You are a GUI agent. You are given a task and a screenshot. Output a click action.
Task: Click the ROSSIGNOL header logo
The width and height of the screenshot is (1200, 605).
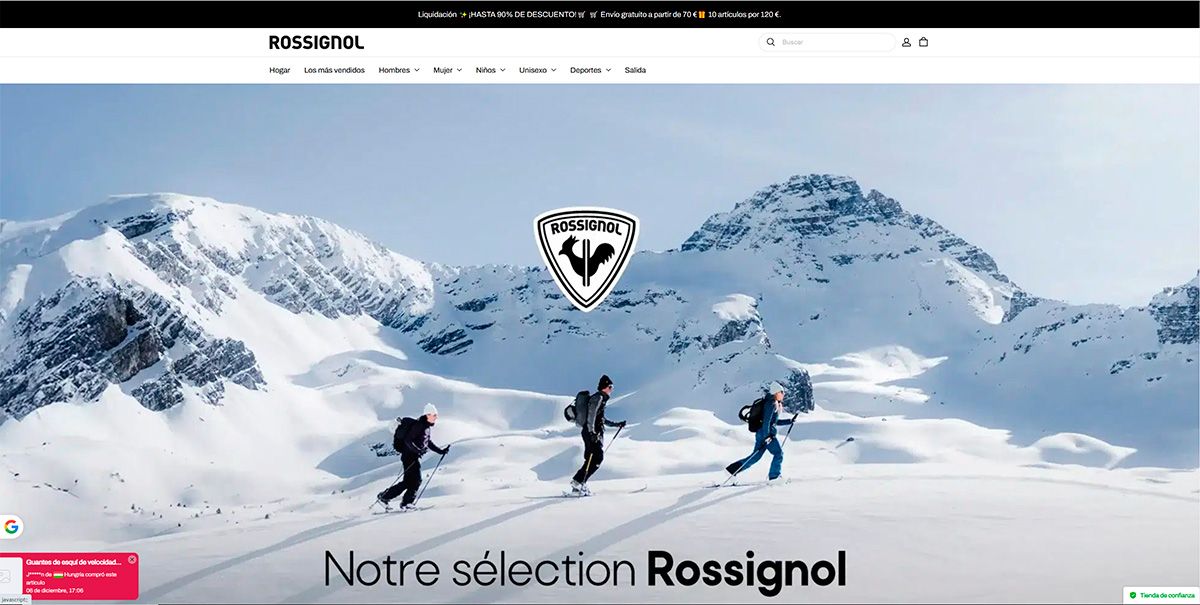click(x=316, y=42)
